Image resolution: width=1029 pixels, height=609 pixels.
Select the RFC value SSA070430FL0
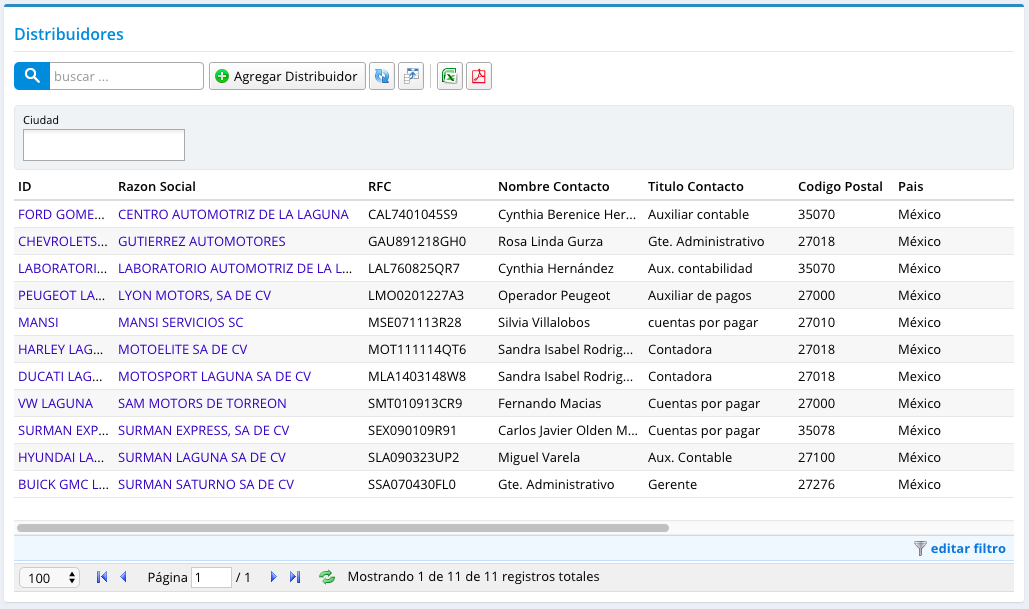[411, 484]
